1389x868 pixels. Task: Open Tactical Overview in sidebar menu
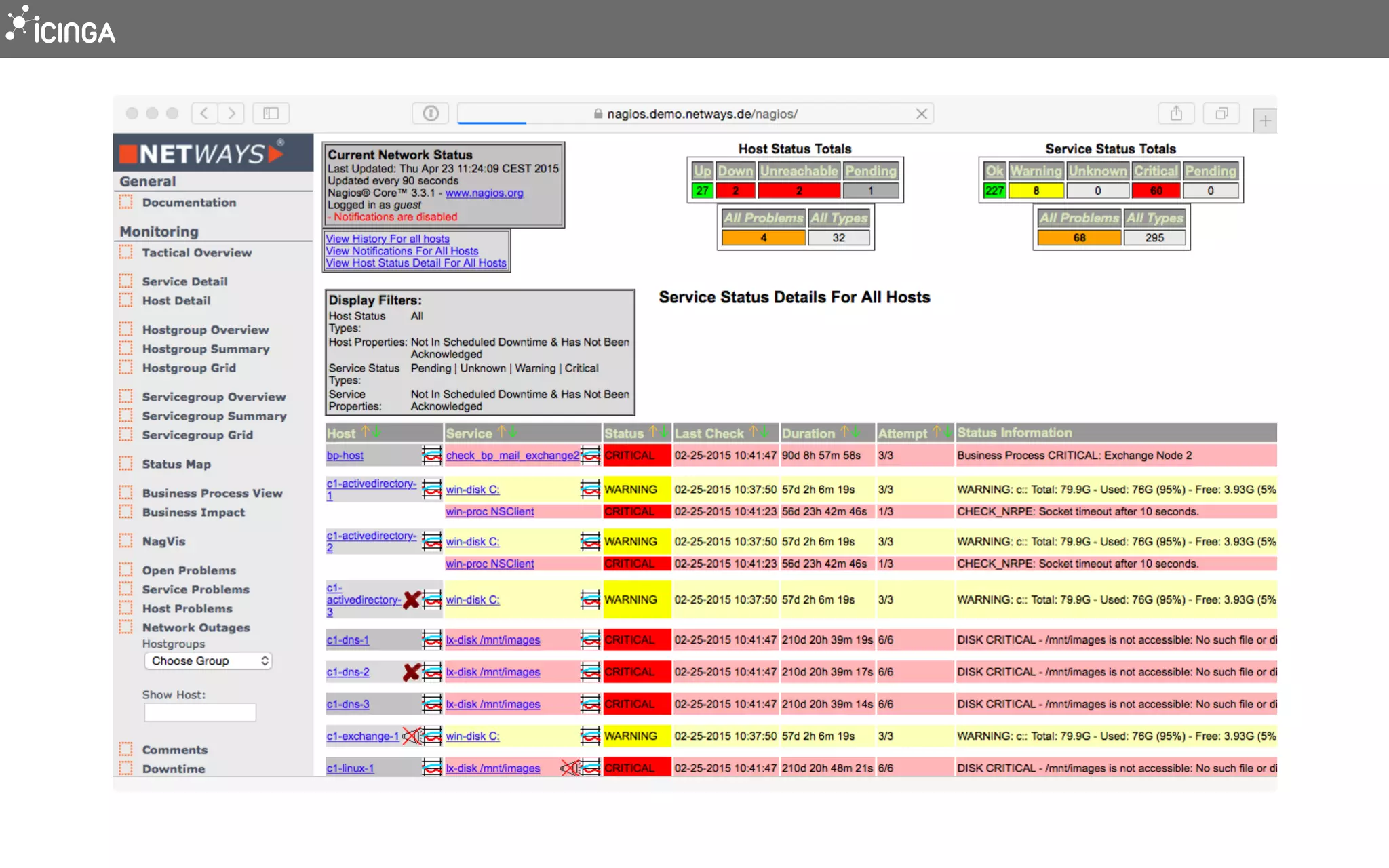tap(197, 252)
